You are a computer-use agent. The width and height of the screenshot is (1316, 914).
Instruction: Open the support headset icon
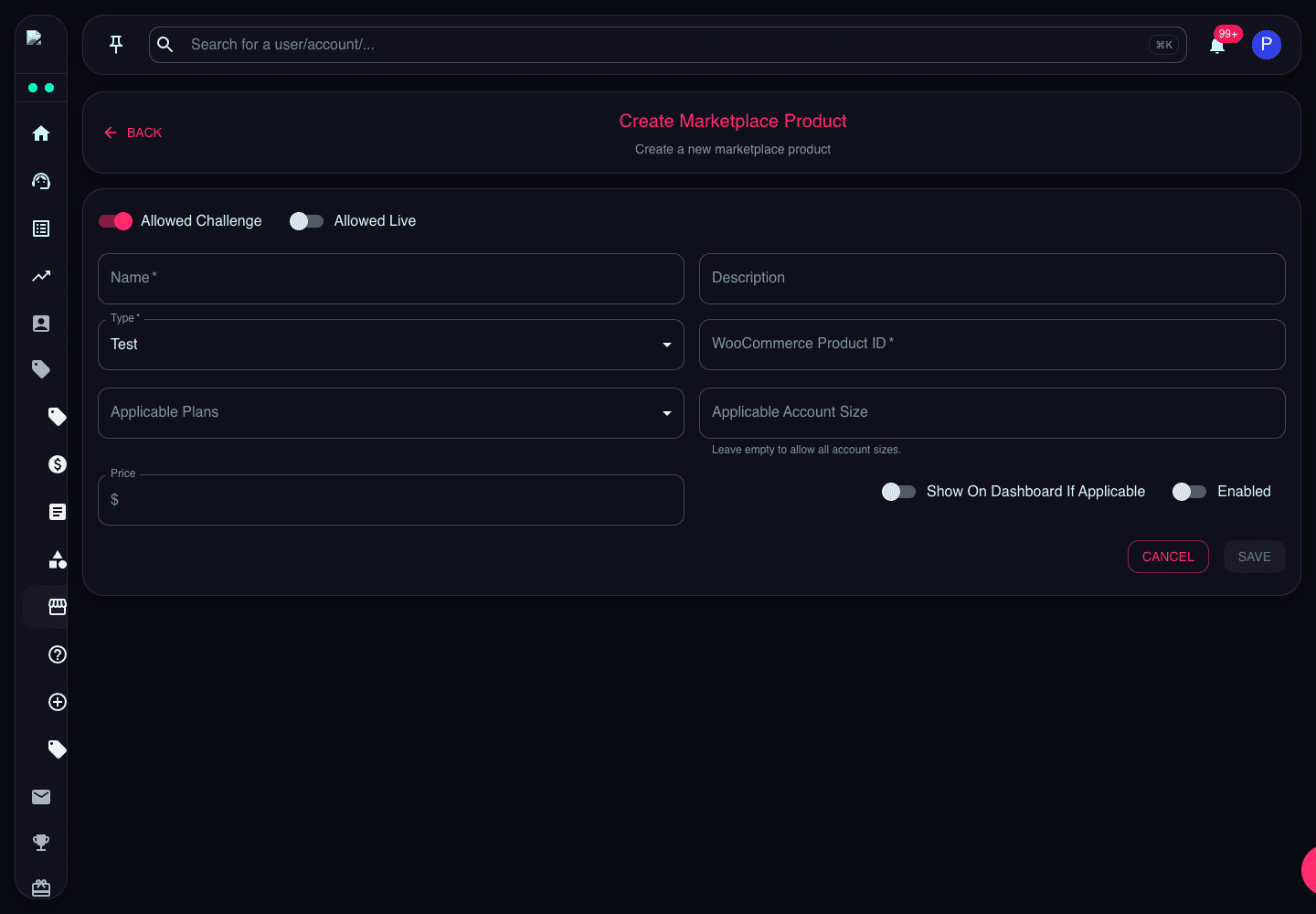click(x=41, y=181)
